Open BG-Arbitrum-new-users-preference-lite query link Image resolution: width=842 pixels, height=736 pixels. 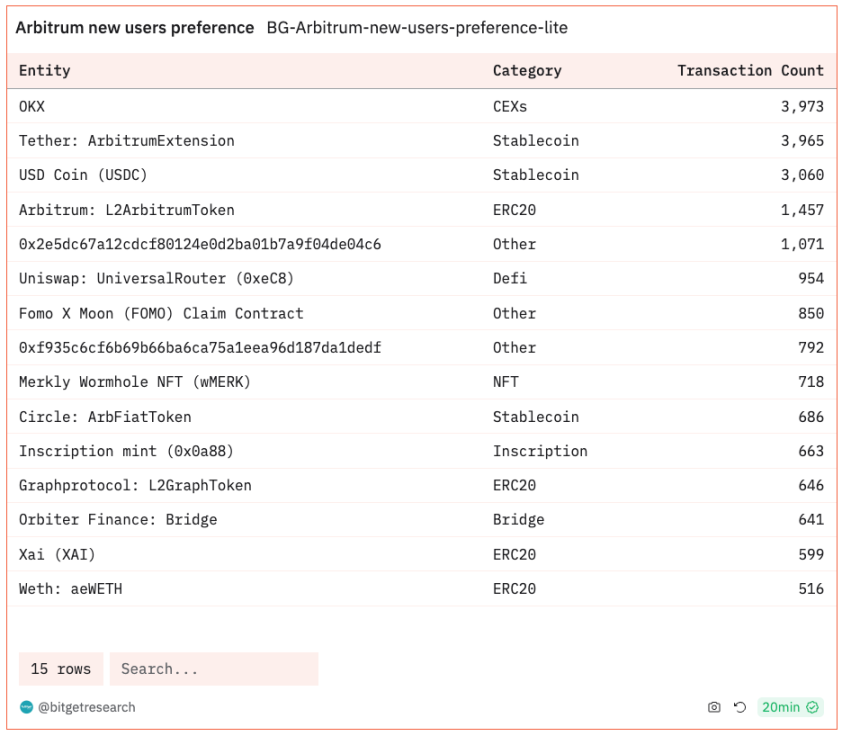click(x=417, y=28)
